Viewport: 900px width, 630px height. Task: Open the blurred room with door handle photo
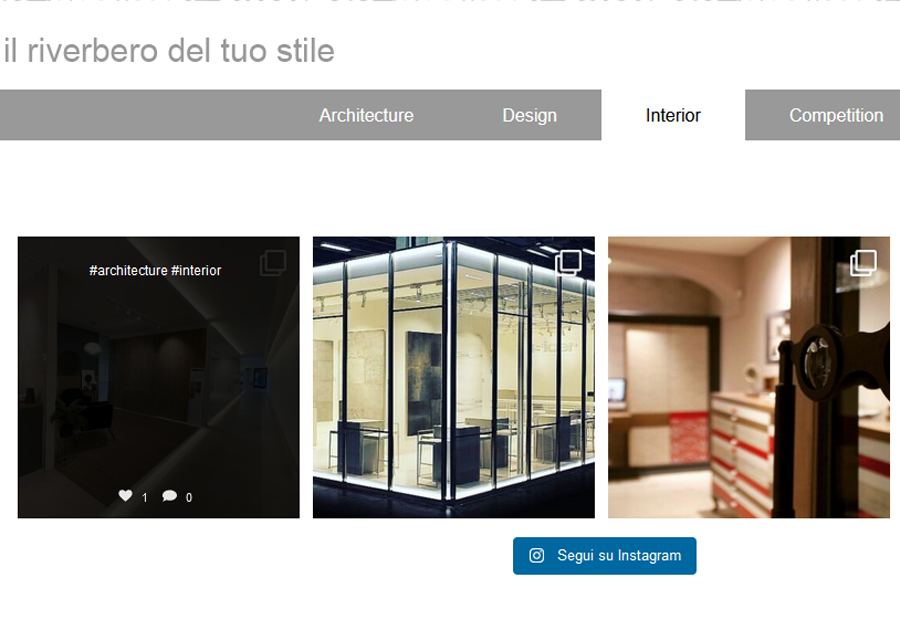click(748, 377)
